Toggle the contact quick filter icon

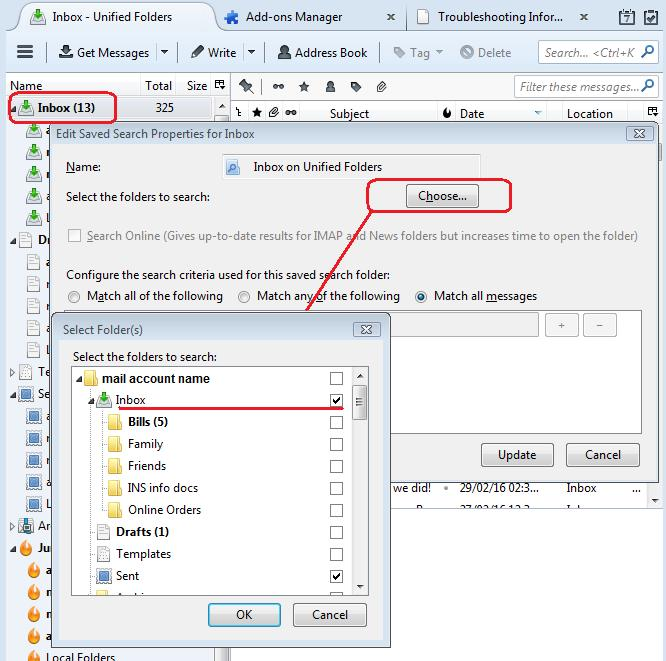330,87
